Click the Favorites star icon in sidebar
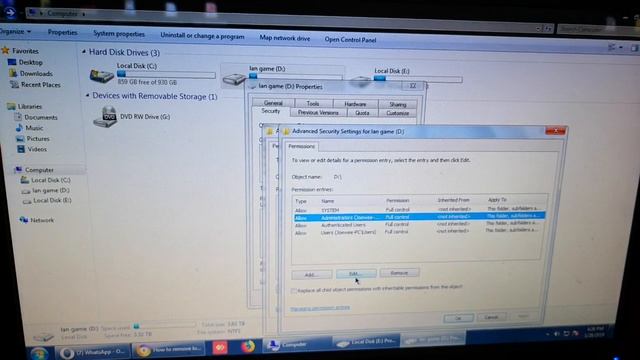640x360 pixels. (x=5, y=51)
